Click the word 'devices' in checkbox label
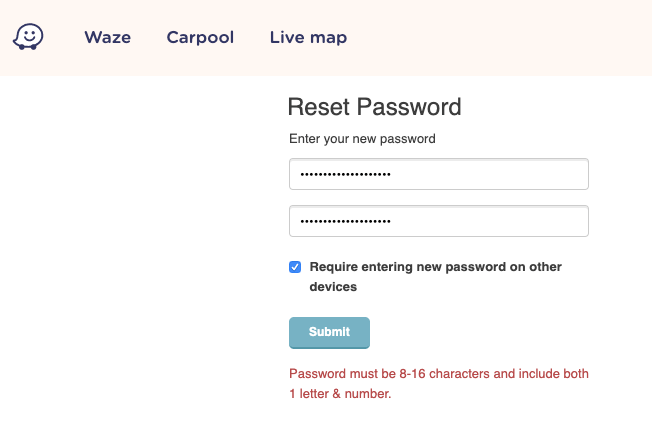Image resolution: width=652 pixels, height=443 pixels. pos(333,286)
